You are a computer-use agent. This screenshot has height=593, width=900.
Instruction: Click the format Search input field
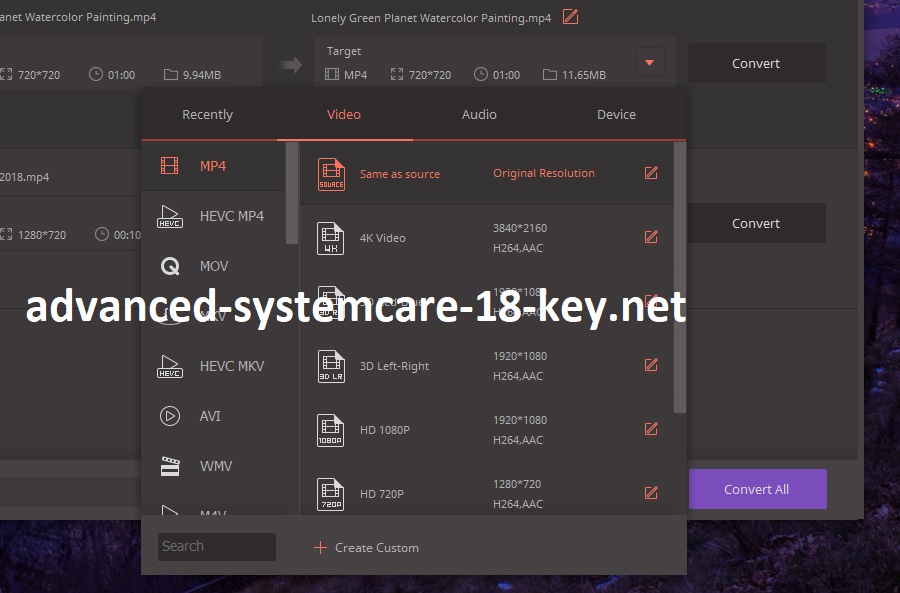(216, 546)
